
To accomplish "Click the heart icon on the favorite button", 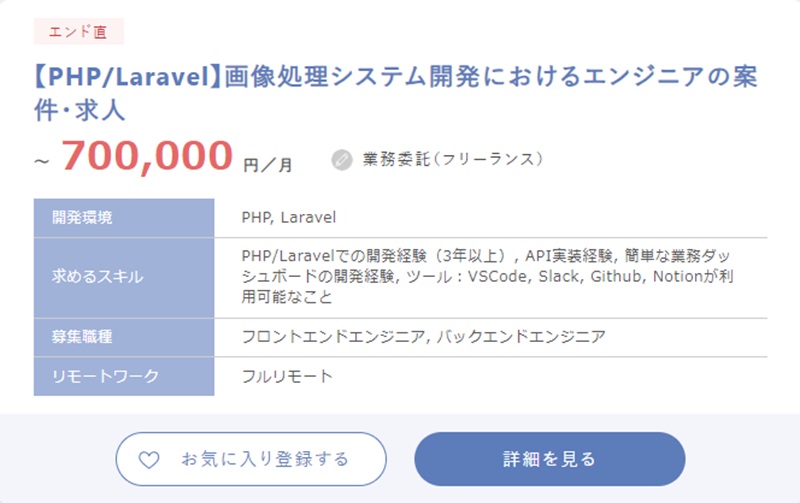I will coord(148,460).
